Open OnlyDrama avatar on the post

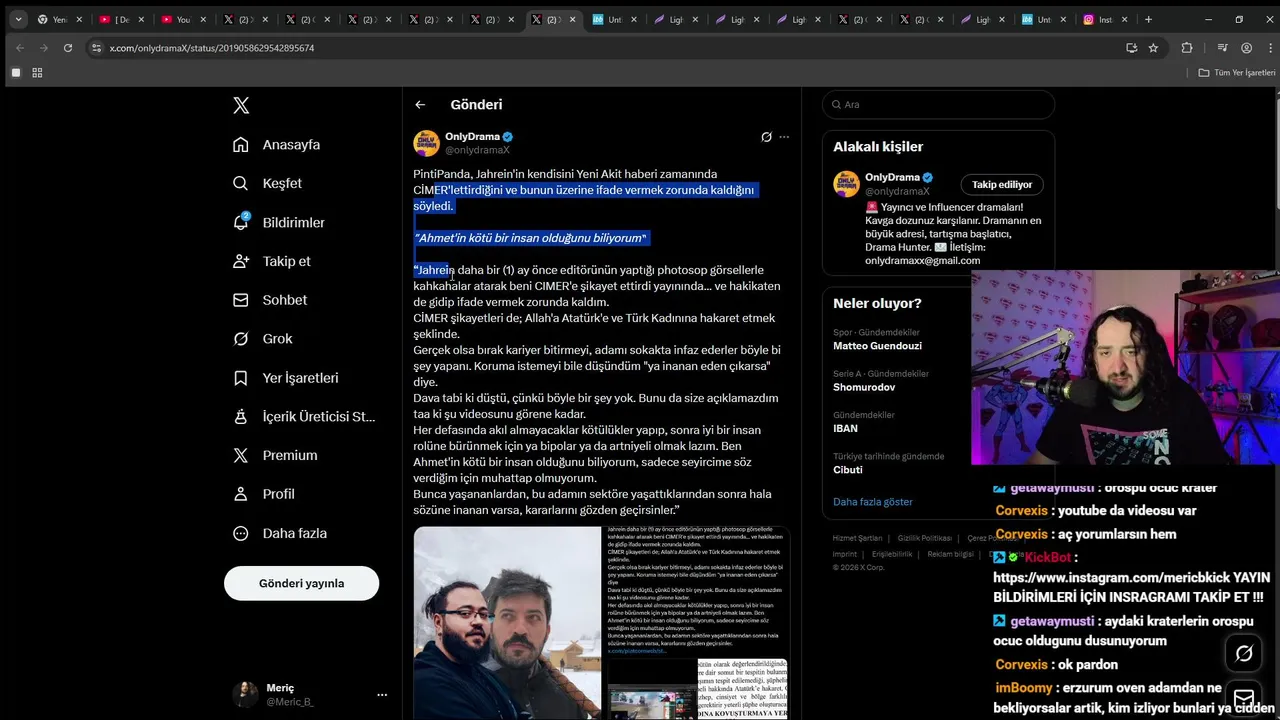[x=427, y=143]
